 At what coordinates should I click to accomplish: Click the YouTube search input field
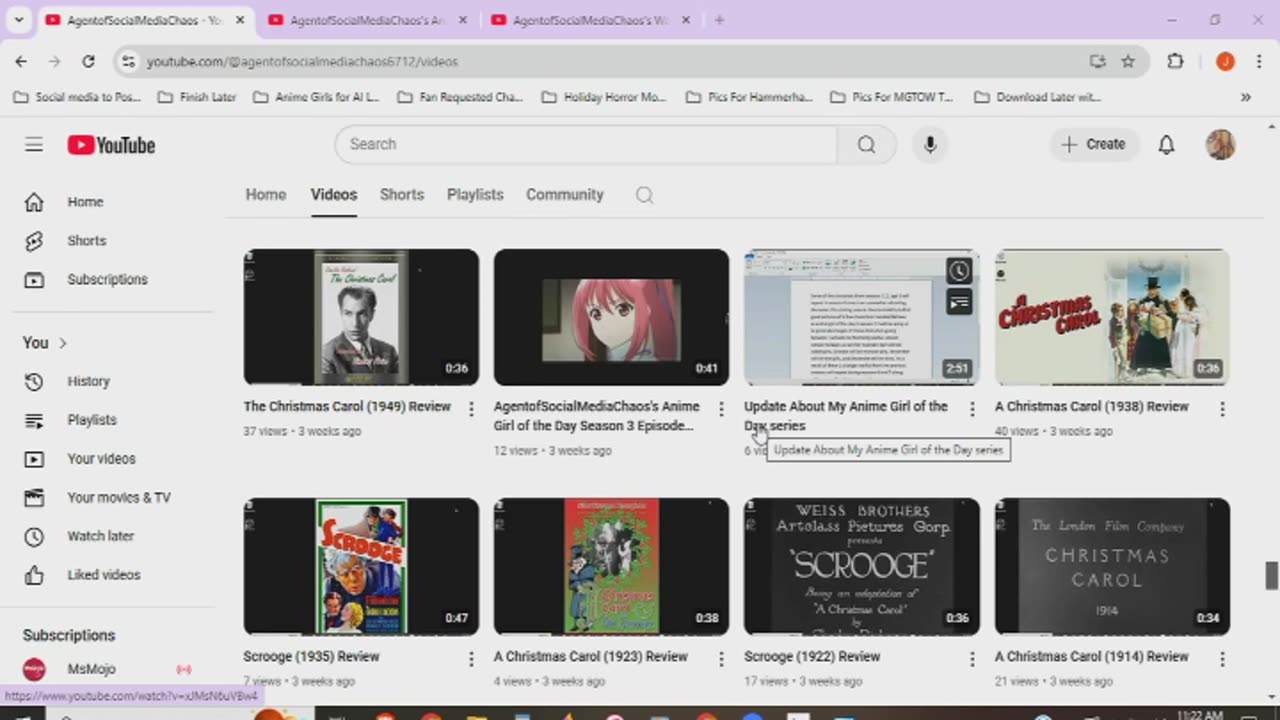(585, 144)
